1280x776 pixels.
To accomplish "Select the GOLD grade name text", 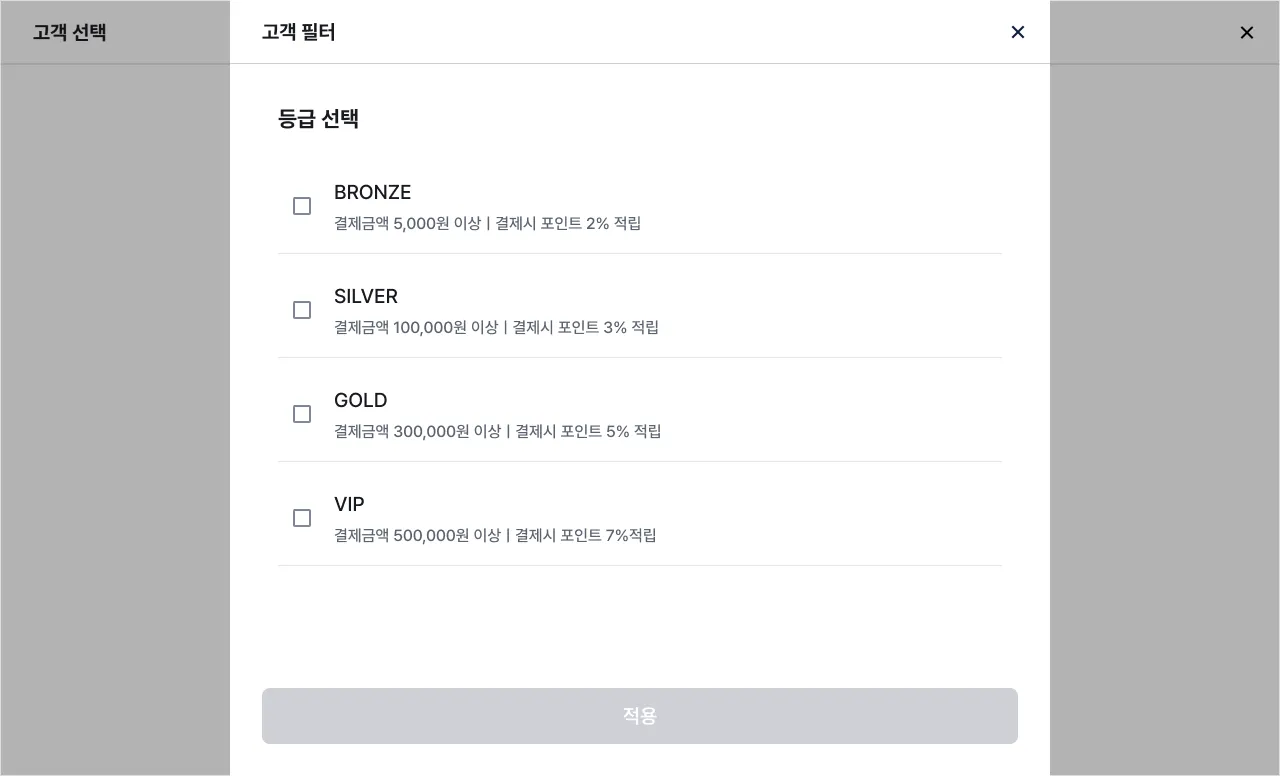I will coord(360,400).
